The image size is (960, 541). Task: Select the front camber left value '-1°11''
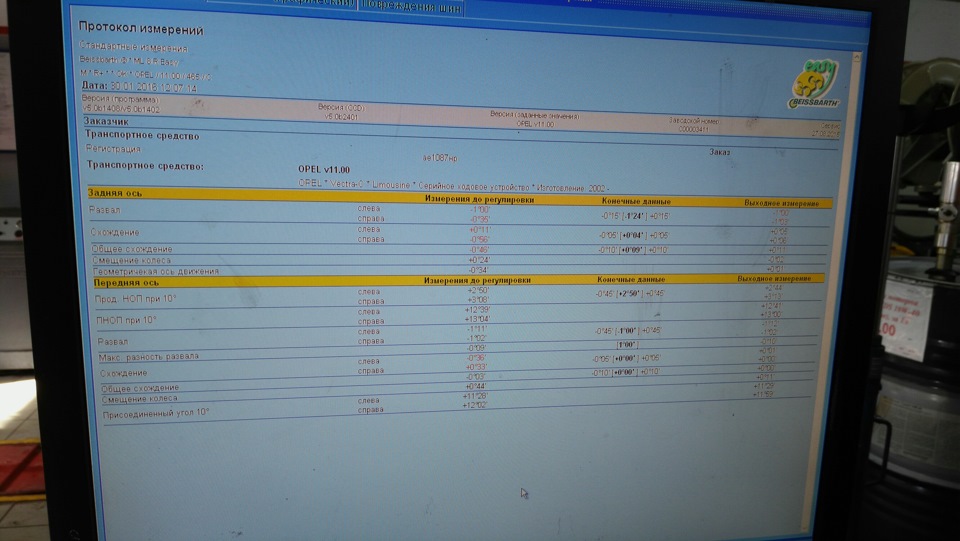tap(477, 329)
